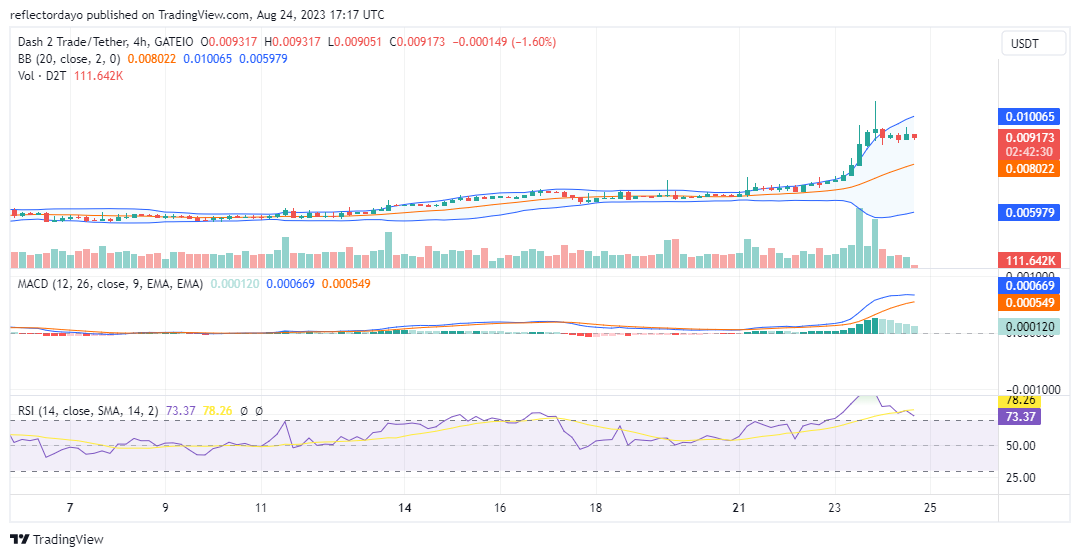The height and width of the screenshot is (557, 1080).
Task: Click the RSI legend value 78.26
Action: coord(216,411)
